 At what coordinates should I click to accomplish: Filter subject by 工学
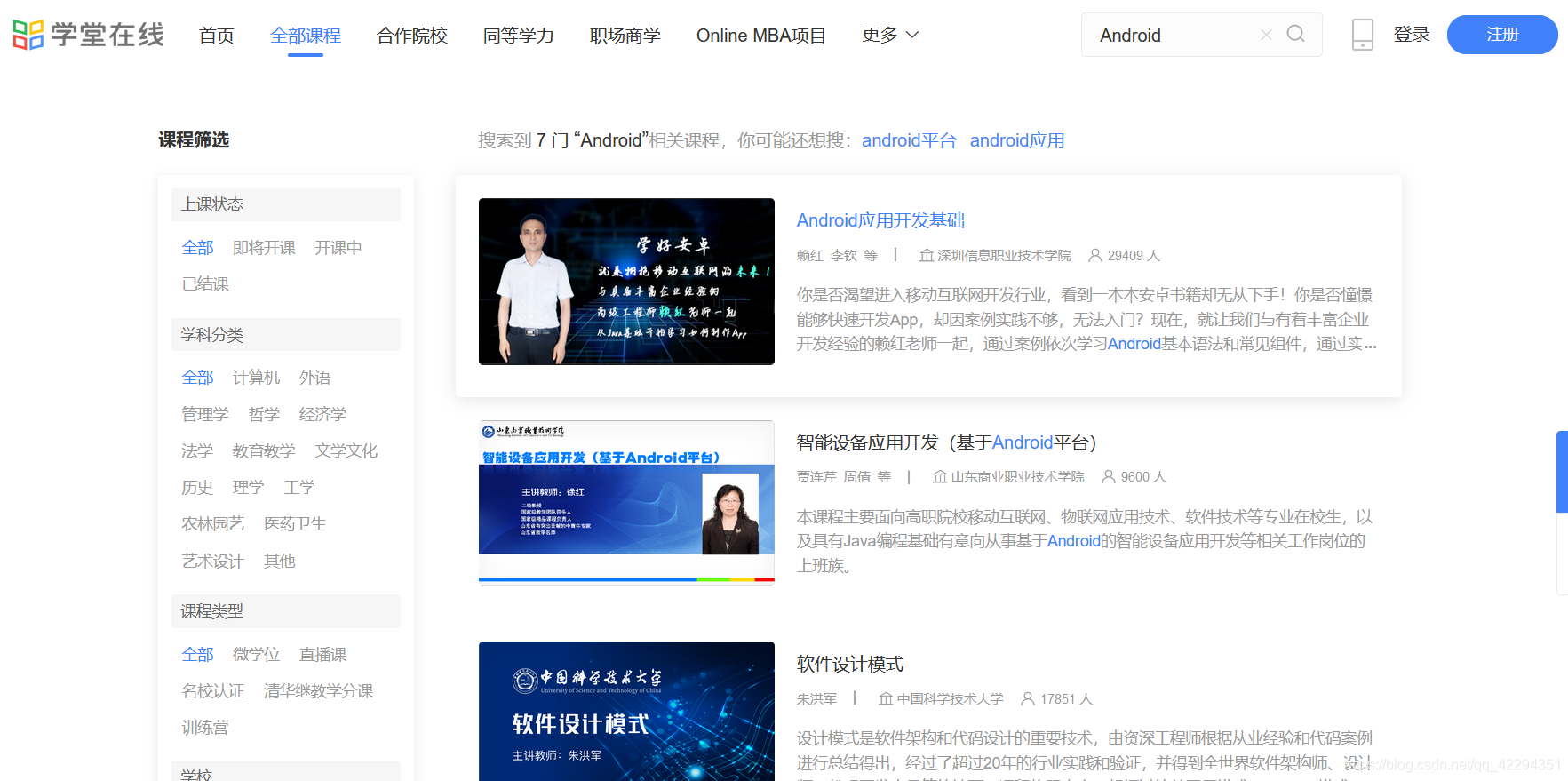(299, 488)
